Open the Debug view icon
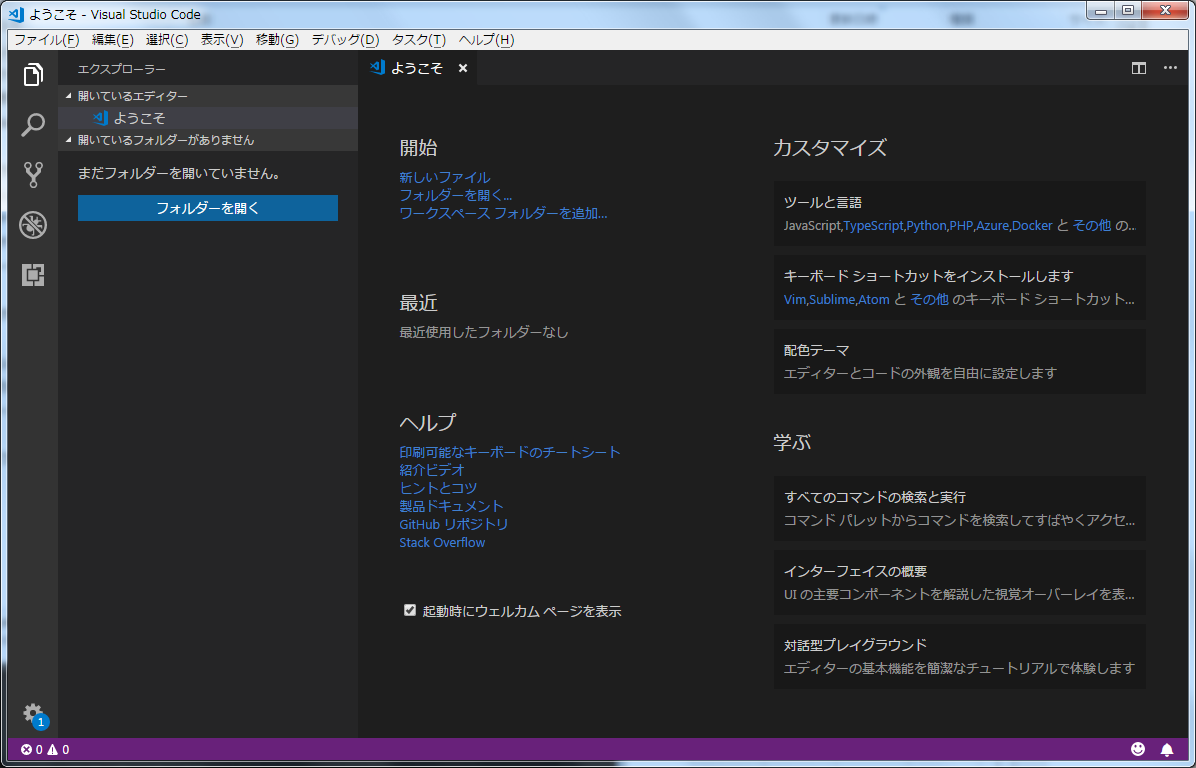The width and height of the screenshot is (1196, 768). click(x=33, y=225)
